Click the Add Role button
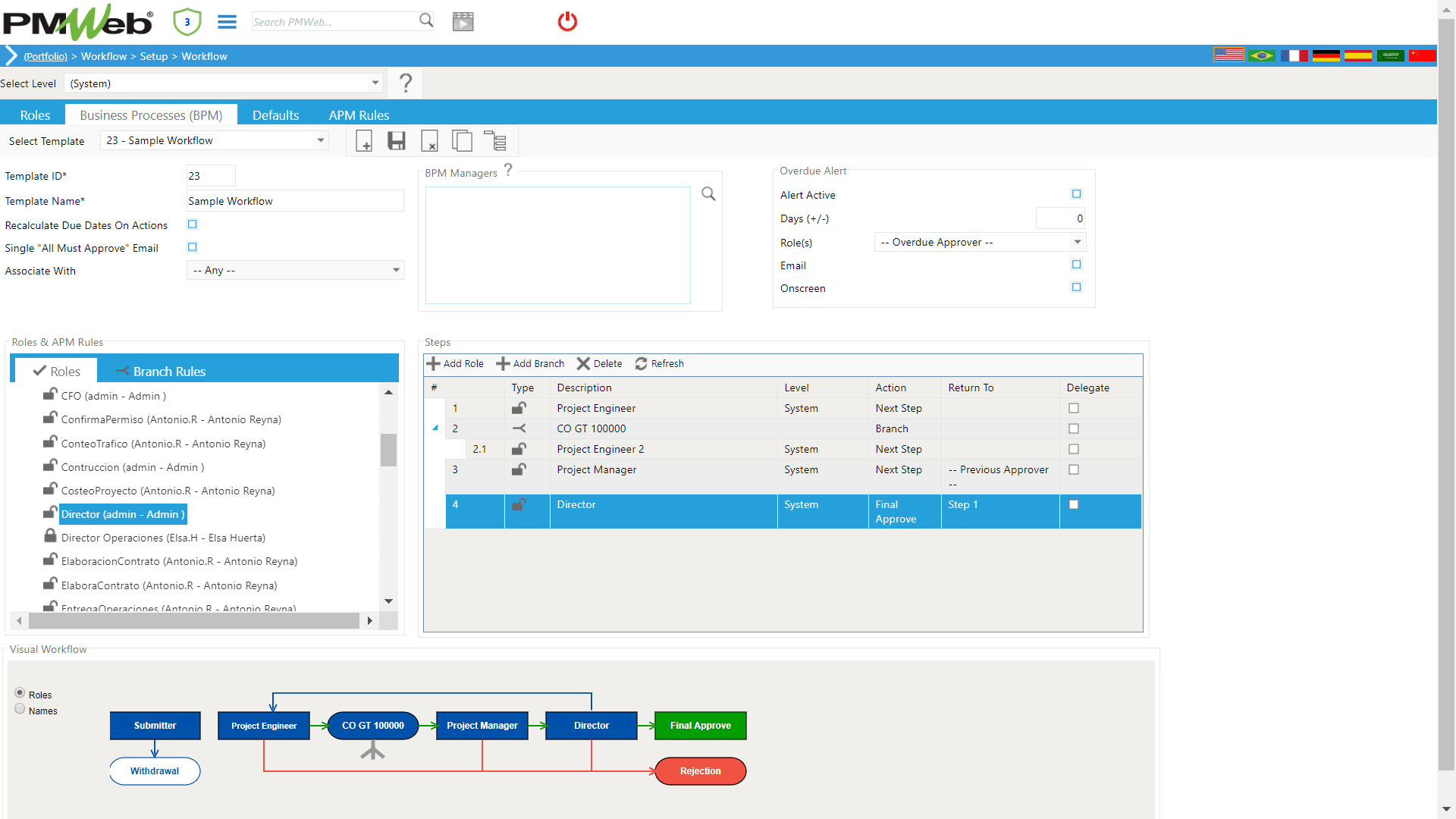Image resolution: width=1456 pixels, height=819 pixels. (x=455, y=364)
